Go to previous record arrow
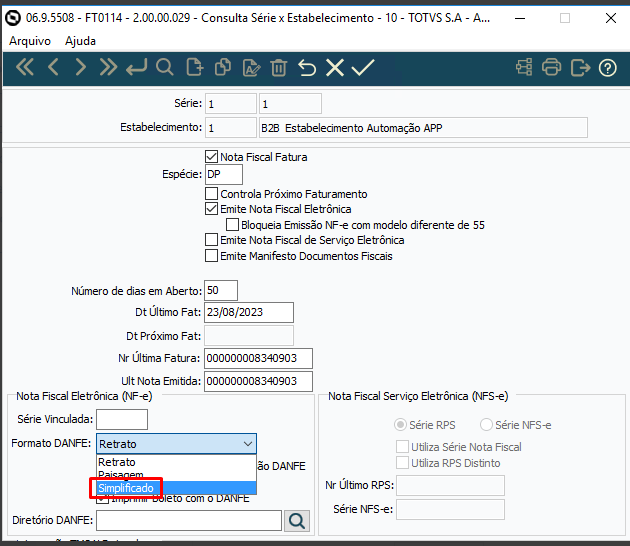Viewport: 630px width, 546px height. click(53, 67)
